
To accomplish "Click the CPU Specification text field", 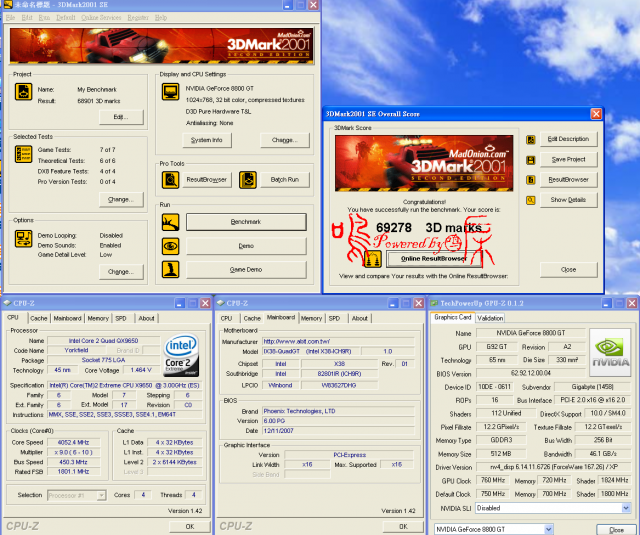I will (125, 385).
